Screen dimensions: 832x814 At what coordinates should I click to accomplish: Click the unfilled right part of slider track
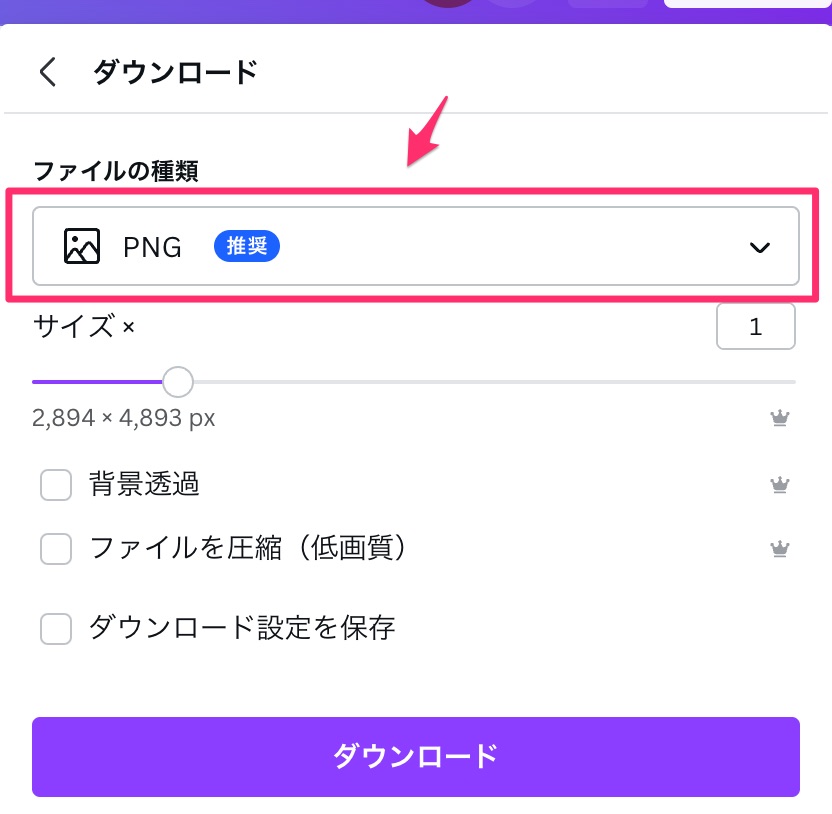pos(495,382)
